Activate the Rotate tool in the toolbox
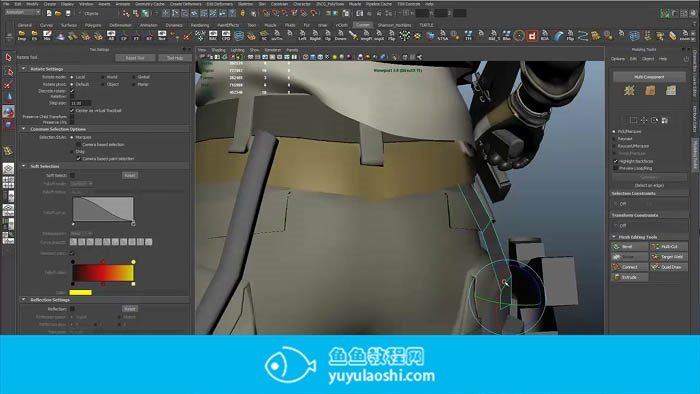 (x=8, y=112)
